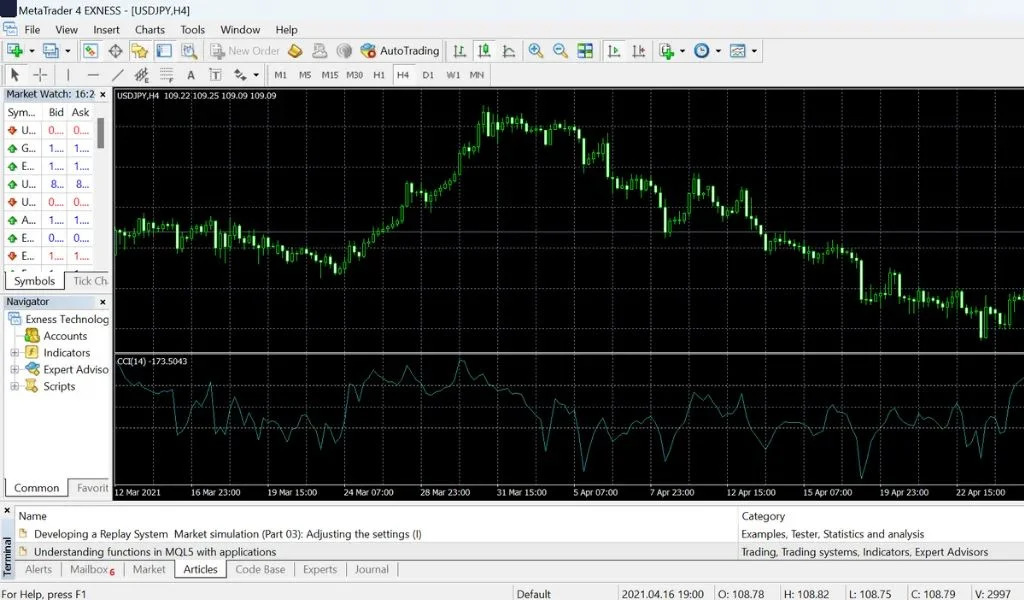The height and width of the screenshot is (600, 1024).
Task: Open the chart templates dropdown arrow
Action: 753,50
